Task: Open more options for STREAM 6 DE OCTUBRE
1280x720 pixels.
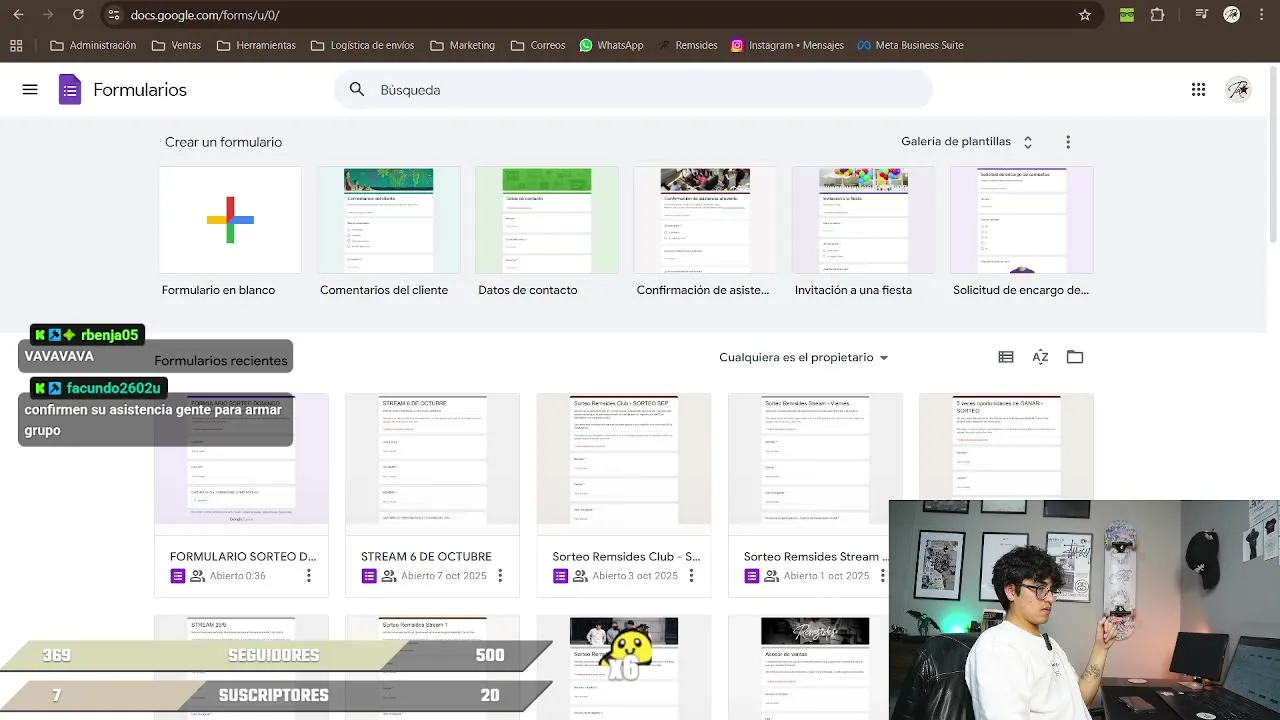Action: tap(500, 576)
